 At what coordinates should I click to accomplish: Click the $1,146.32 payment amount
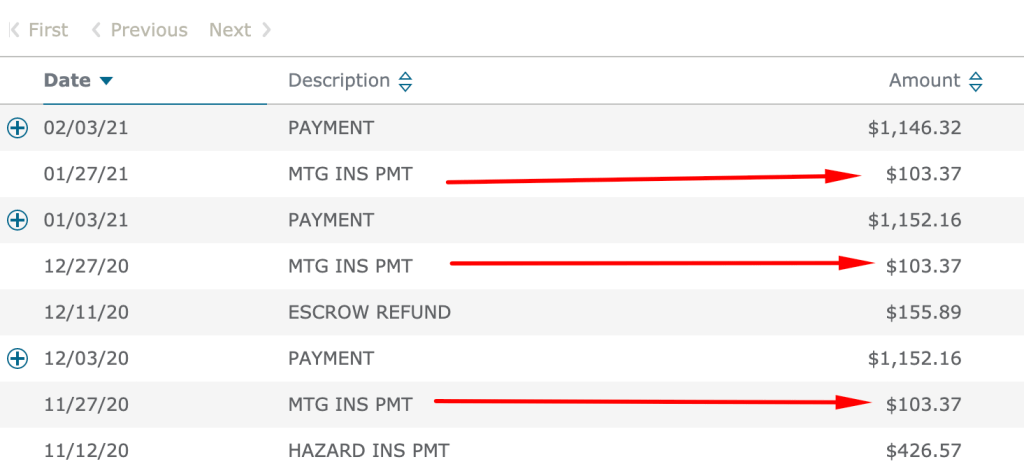914,128
